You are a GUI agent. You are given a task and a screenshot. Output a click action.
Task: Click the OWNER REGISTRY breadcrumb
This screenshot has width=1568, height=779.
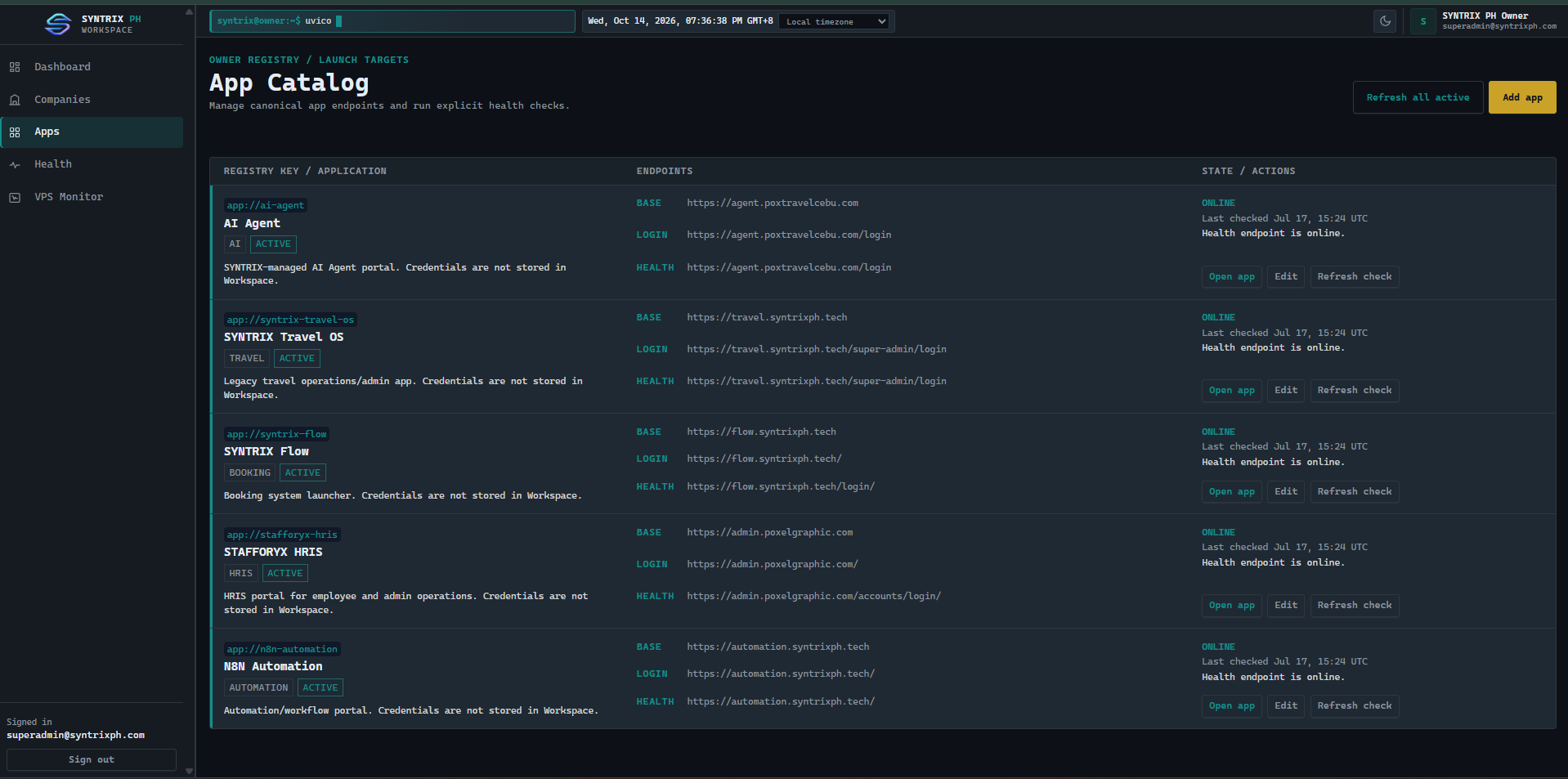[x=254, y=60]
